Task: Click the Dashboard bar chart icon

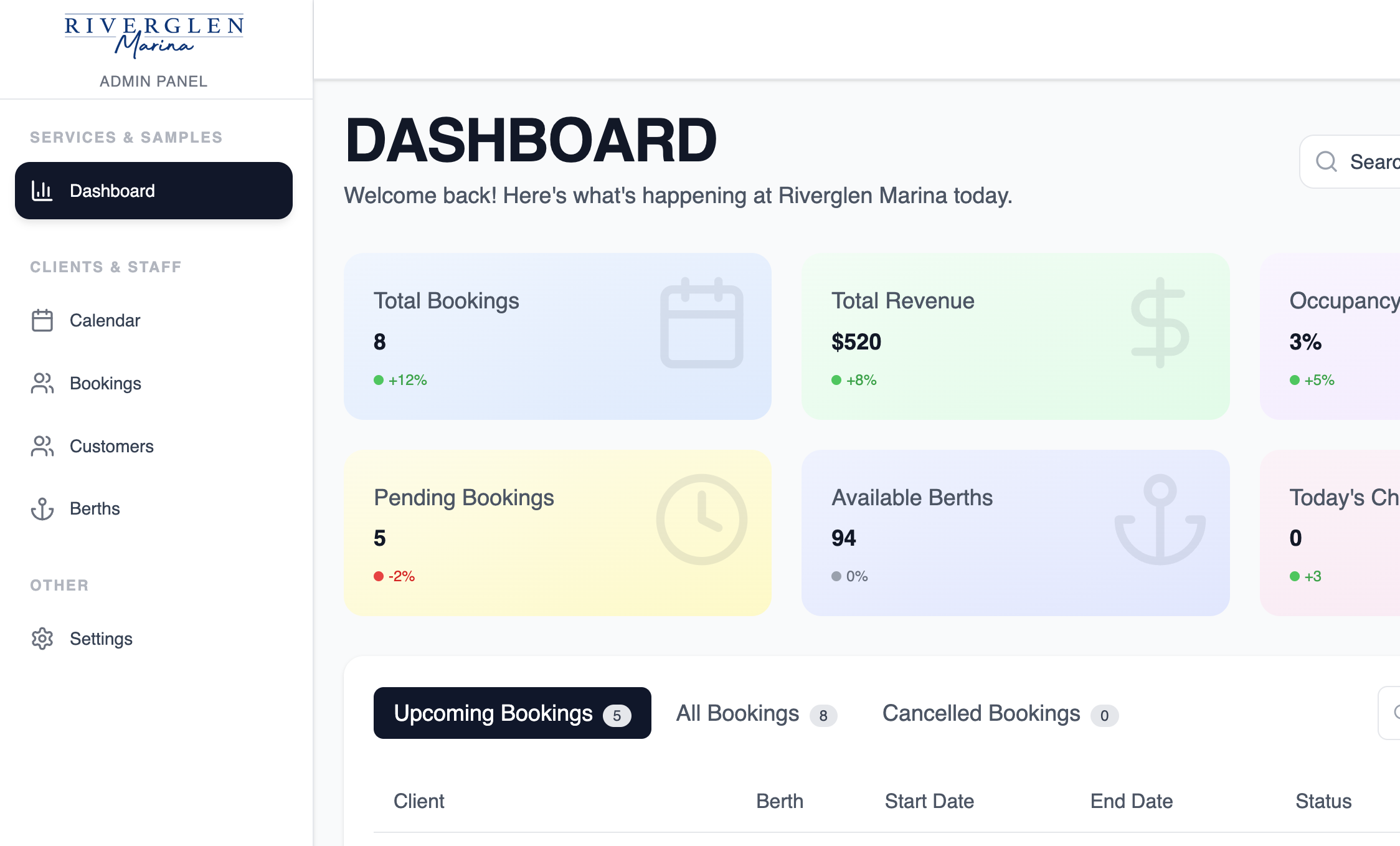Action: pyautogui.click(x=42, y=191)
